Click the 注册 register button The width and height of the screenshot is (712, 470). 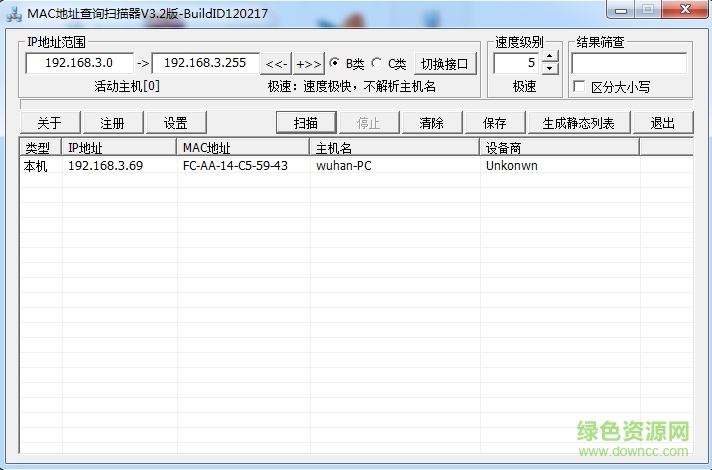tap(112, 123)
